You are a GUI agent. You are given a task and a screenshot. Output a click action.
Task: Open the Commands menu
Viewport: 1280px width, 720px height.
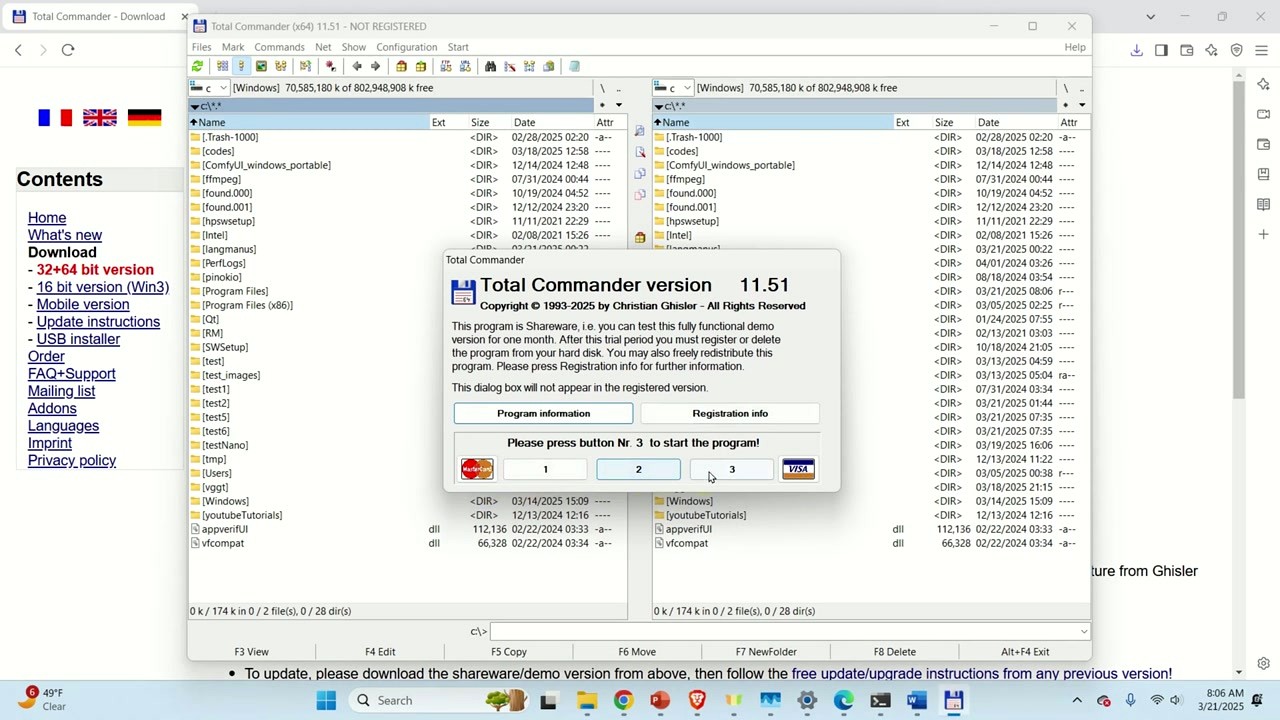click(279, 46)
